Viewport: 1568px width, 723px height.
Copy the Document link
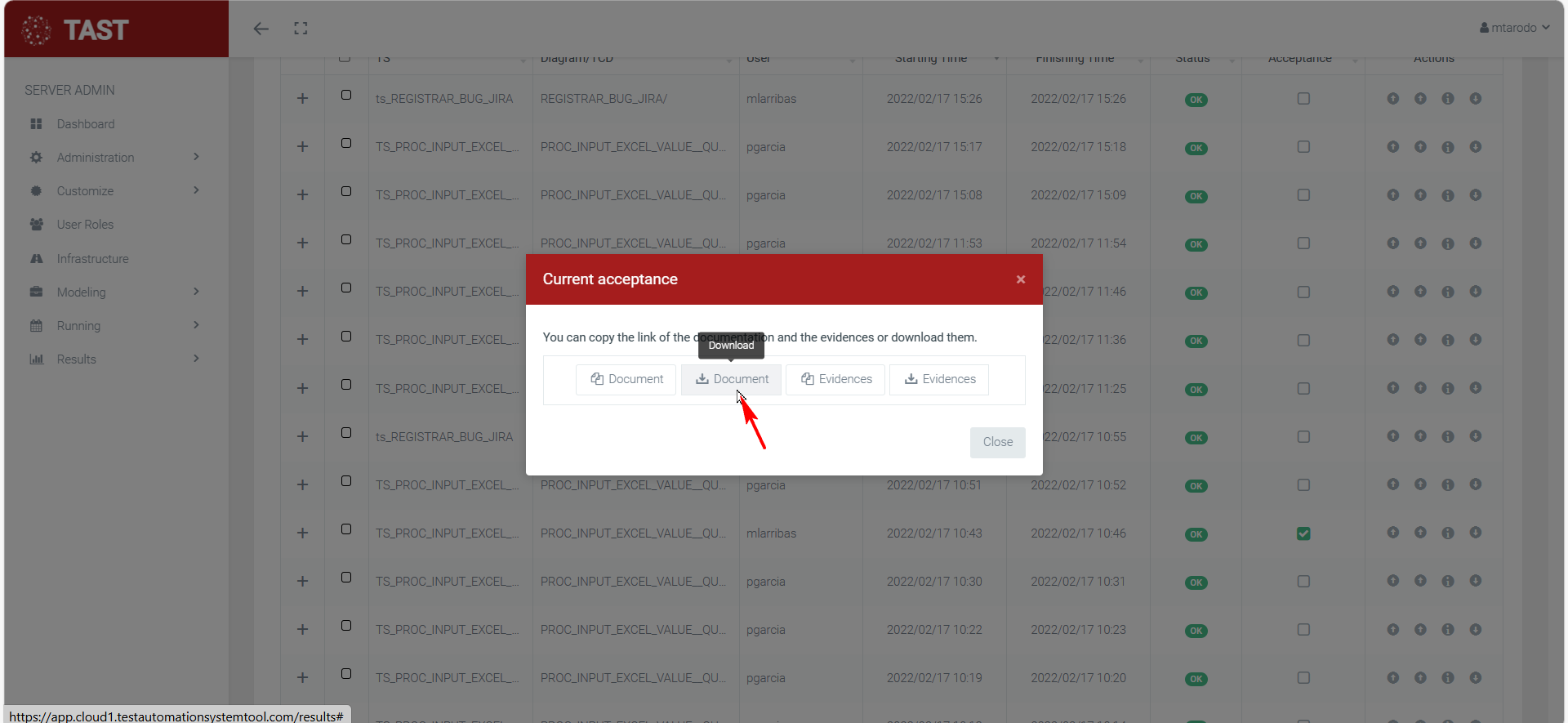coord(626,379)
